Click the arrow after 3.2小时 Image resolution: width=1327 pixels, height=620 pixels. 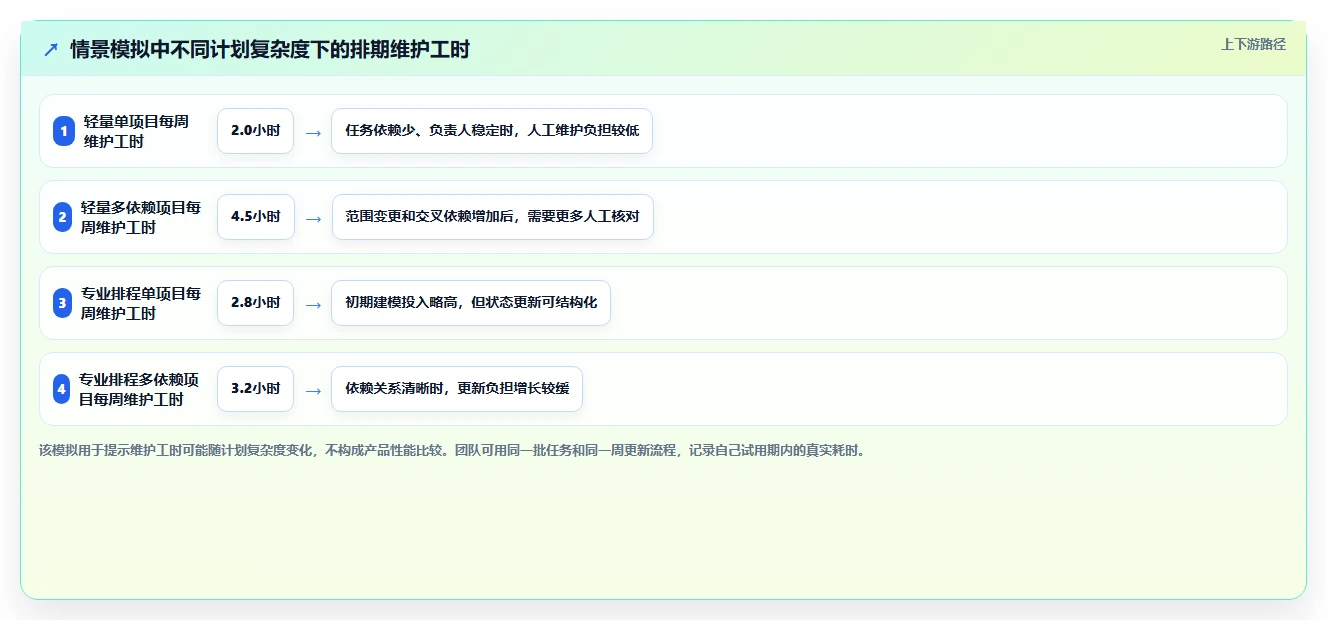click(x=313, y=390)
